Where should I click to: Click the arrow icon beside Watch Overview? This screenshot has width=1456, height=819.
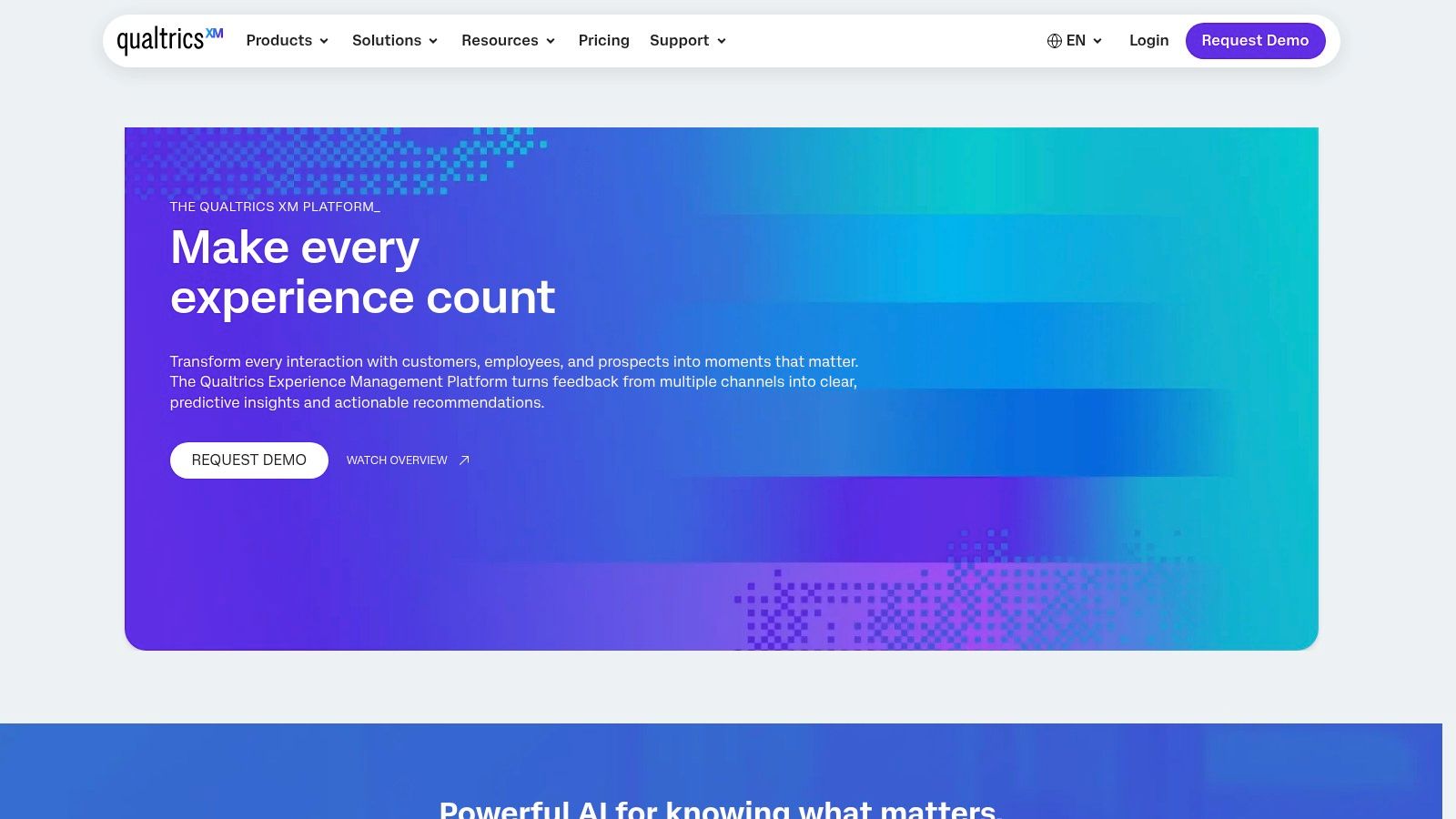(x=464, y=460)
